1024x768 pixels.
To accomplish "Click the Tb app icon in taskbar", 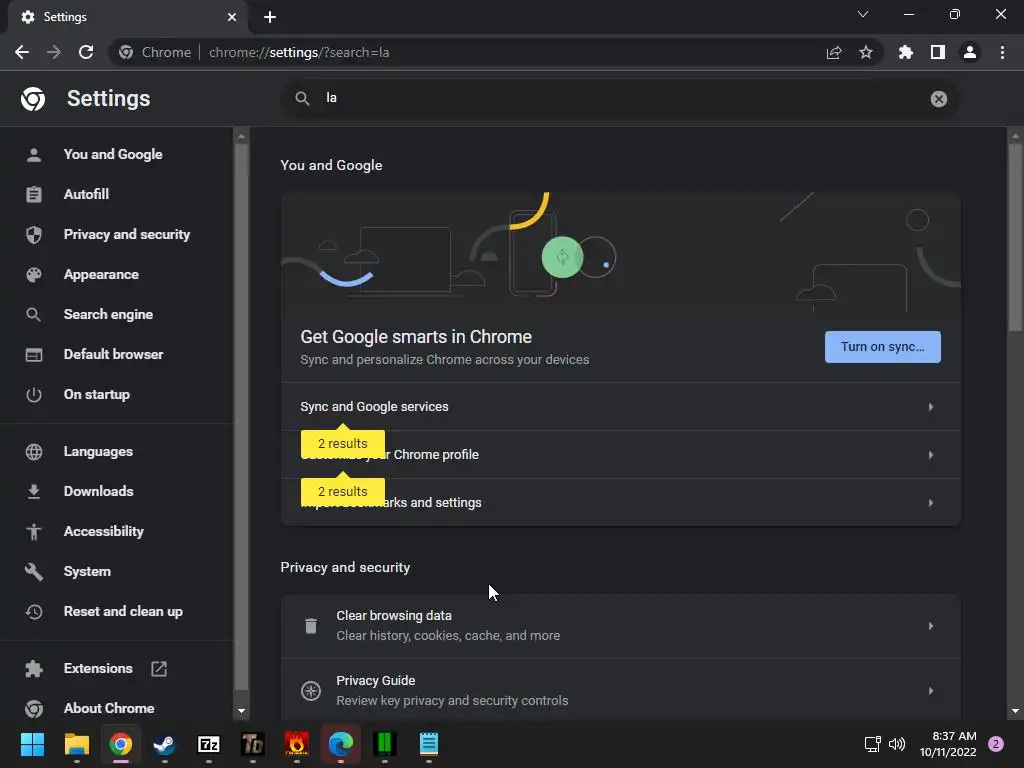I will tap(252, 744).
